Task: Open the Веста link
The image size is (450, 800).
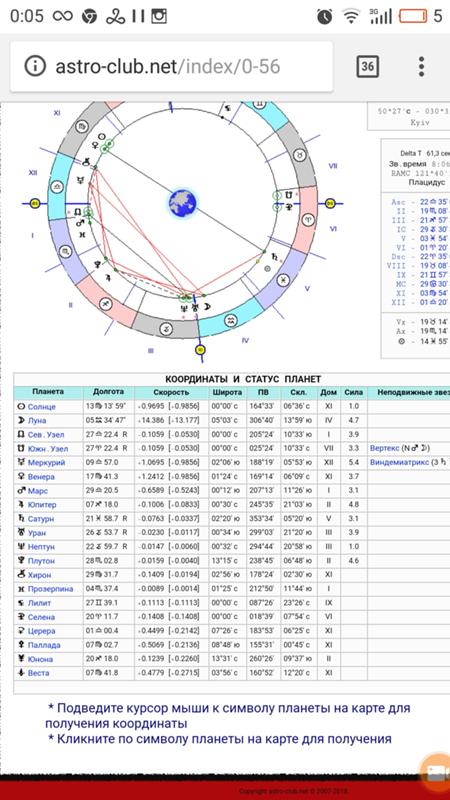Action: 39,673
